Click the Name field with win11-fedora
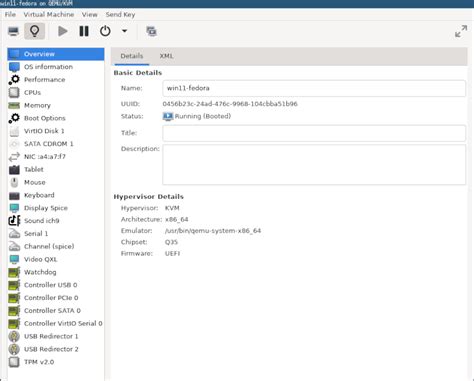Viewport: 474px width, 381px height. [314, 88]
